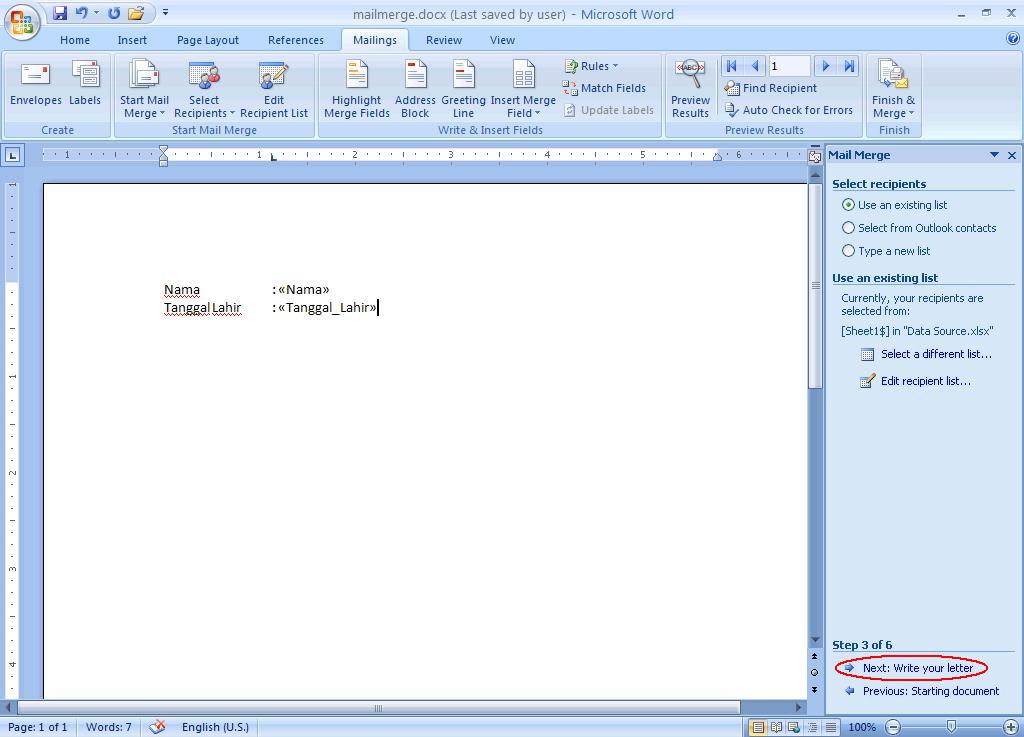1024x737 pixels.
Task: Customize the Quick Access Toolbar dropdown
Action: (165, 12)
